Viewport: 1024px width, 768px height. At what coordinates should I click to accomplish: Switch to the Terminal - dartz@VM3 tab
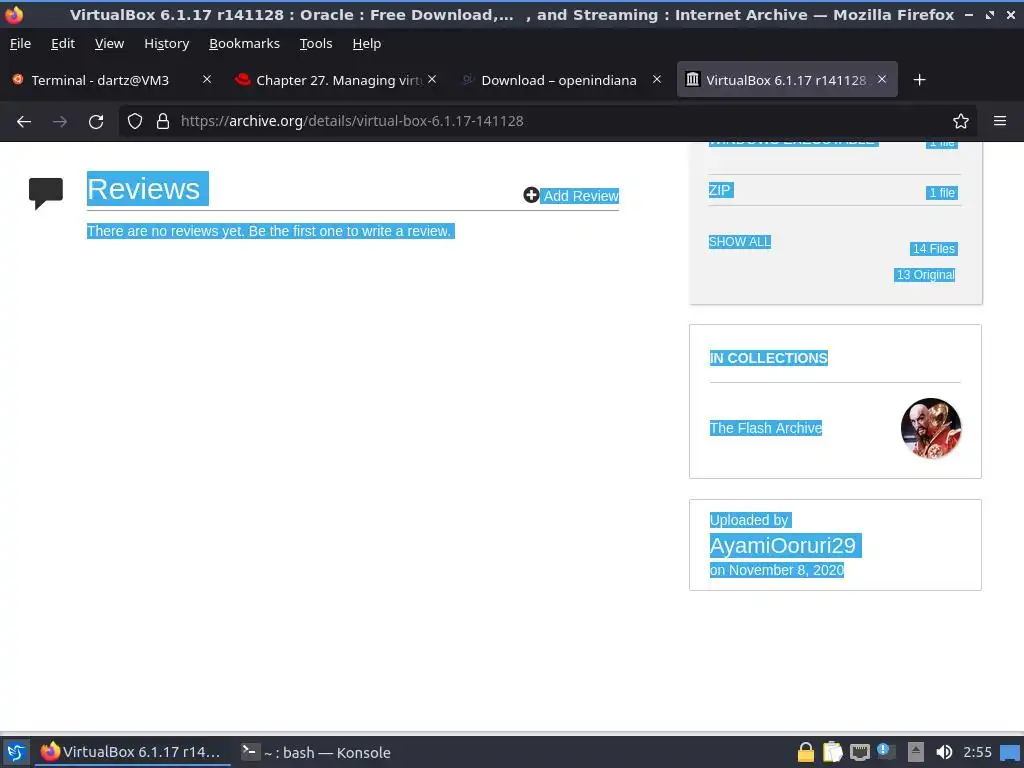(x=99, y=80)
